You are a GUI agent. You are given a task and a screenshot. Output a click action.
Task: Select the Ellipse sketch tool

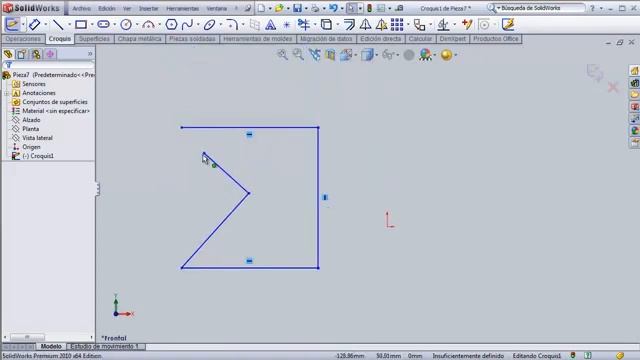point(209,25)
